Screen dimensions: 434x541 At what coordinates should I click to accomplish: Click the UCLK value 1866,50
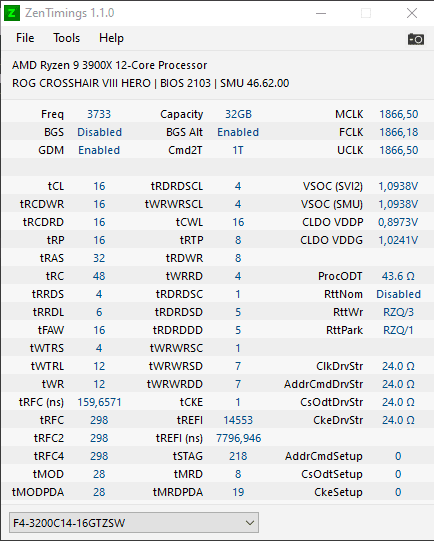tap(399, 150)
